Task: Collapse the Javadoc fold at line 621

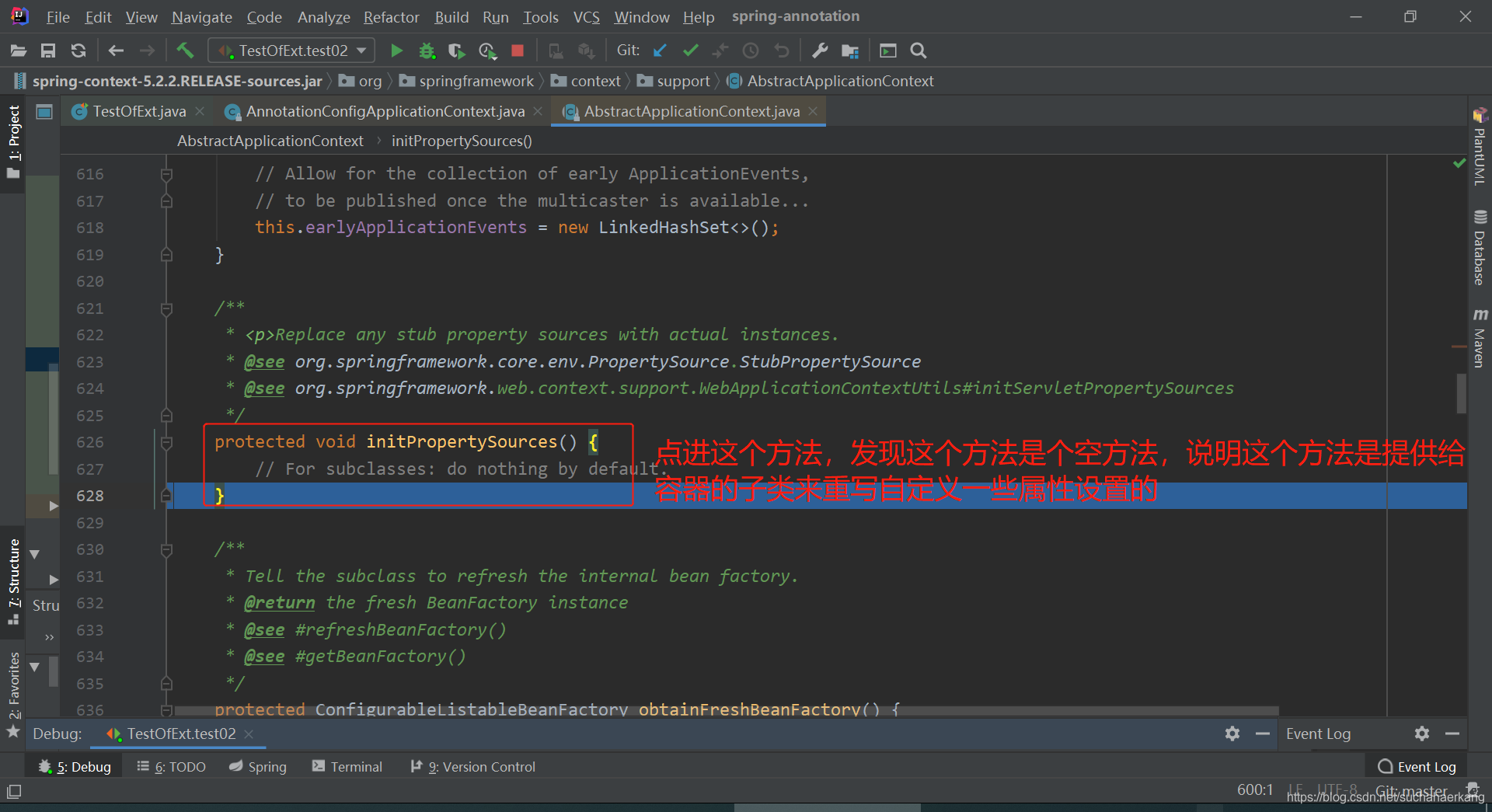Action: click(x=166, y=308)
